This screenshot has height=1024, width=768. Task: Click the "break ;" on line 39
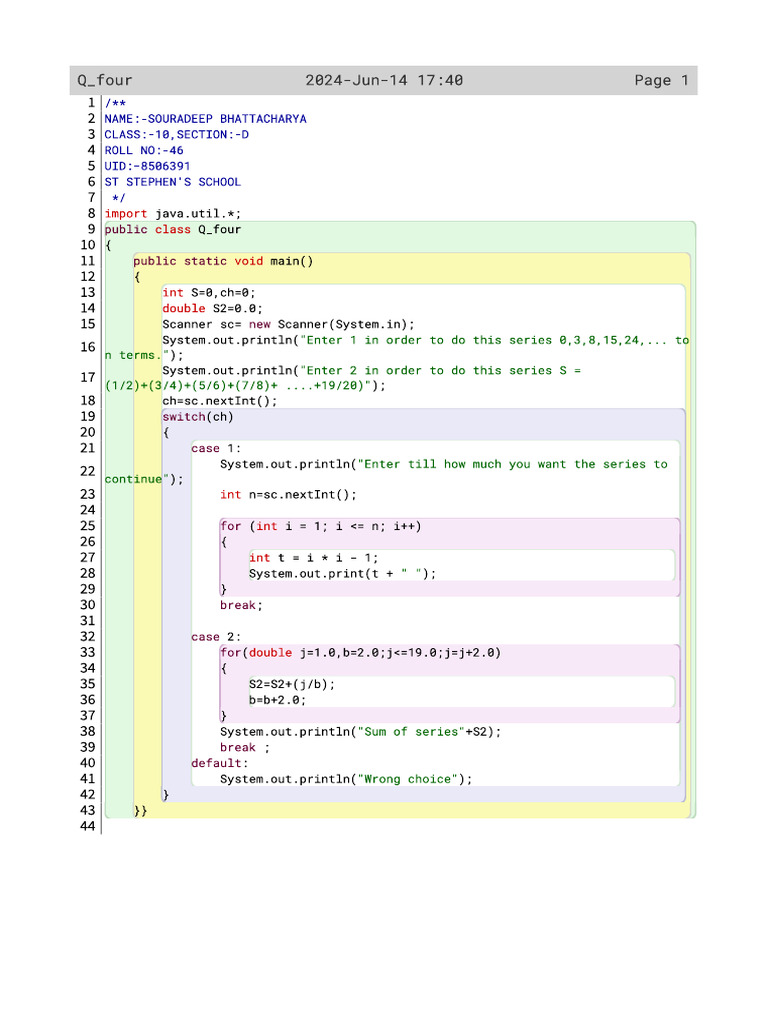(245, 748)
